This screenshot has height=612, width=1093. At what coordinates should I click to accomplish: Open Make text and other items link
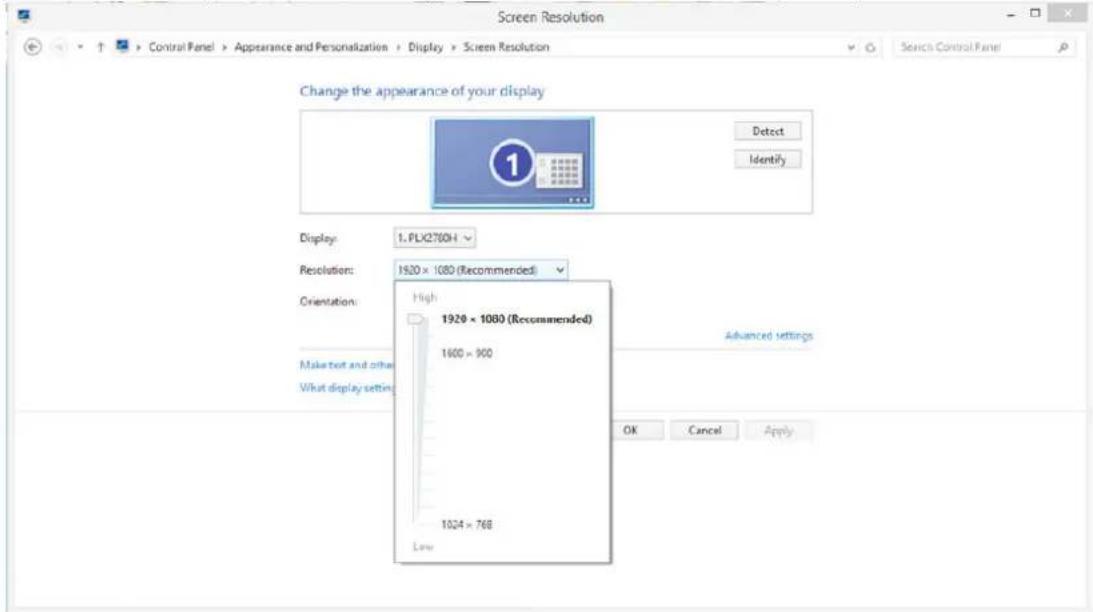[x=347, y=365]
